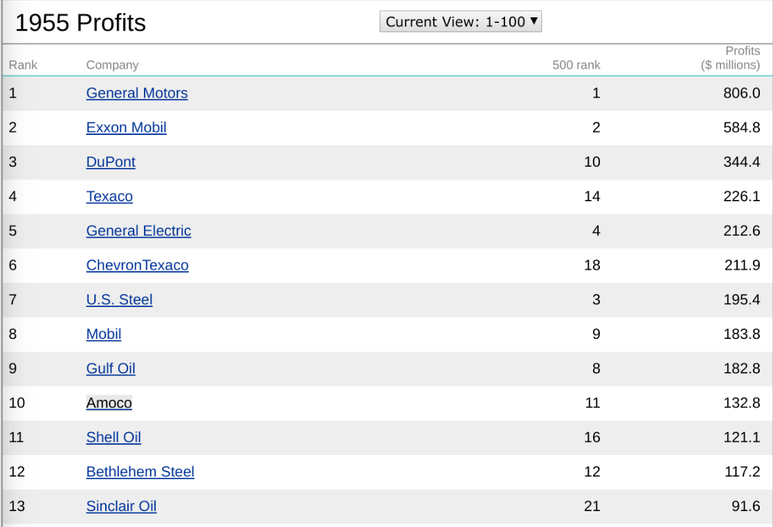Follow the DuPont link
Viewport: 773px width, 527px height.
[x=111, y=162]
